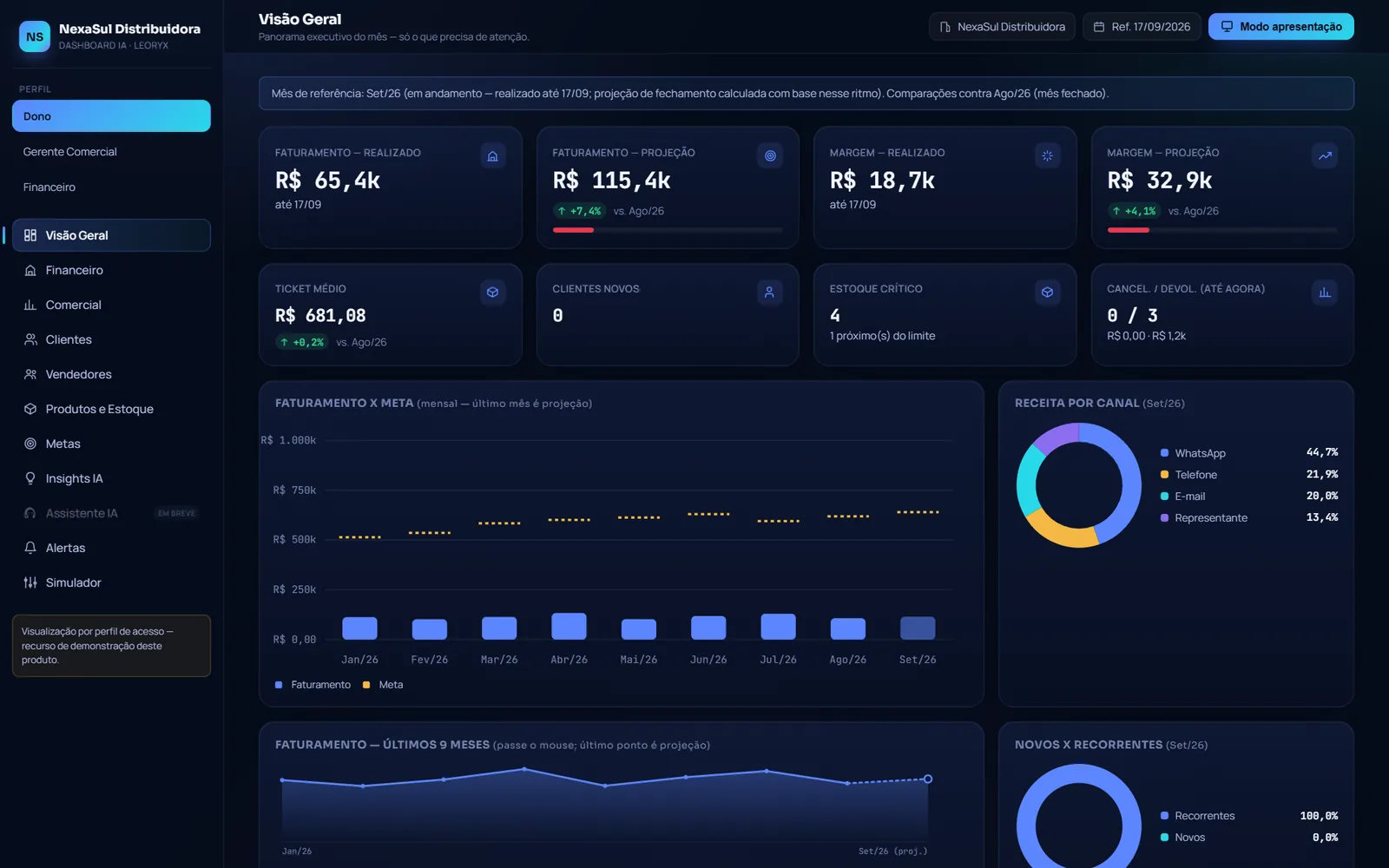Open the Financeiro page with house icon
1389x868 pixels.
pyautogui.click(x=111, y=270)
